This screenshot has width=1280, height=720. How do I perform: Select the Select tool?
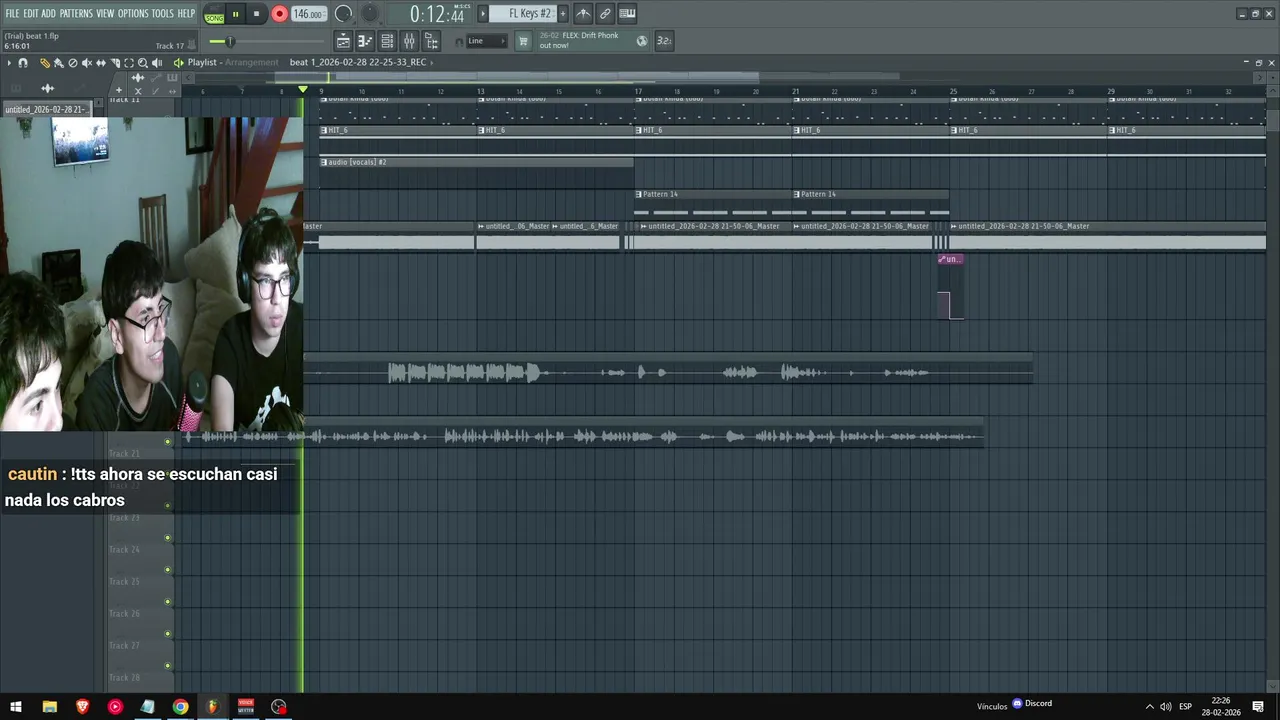click(128, 63)
